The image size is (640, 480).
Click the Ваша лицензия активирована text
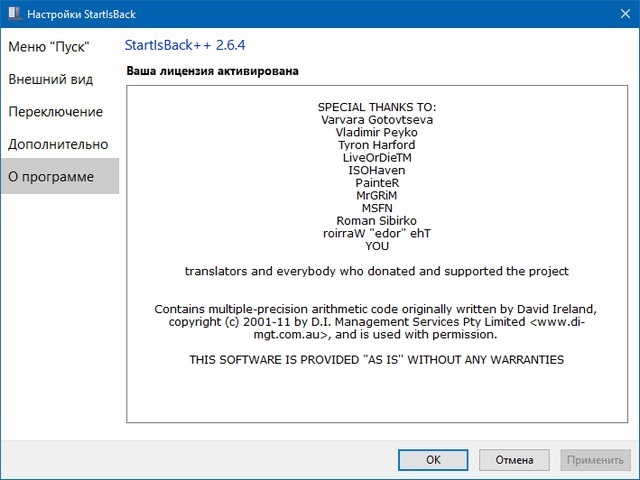click(212, 71)
